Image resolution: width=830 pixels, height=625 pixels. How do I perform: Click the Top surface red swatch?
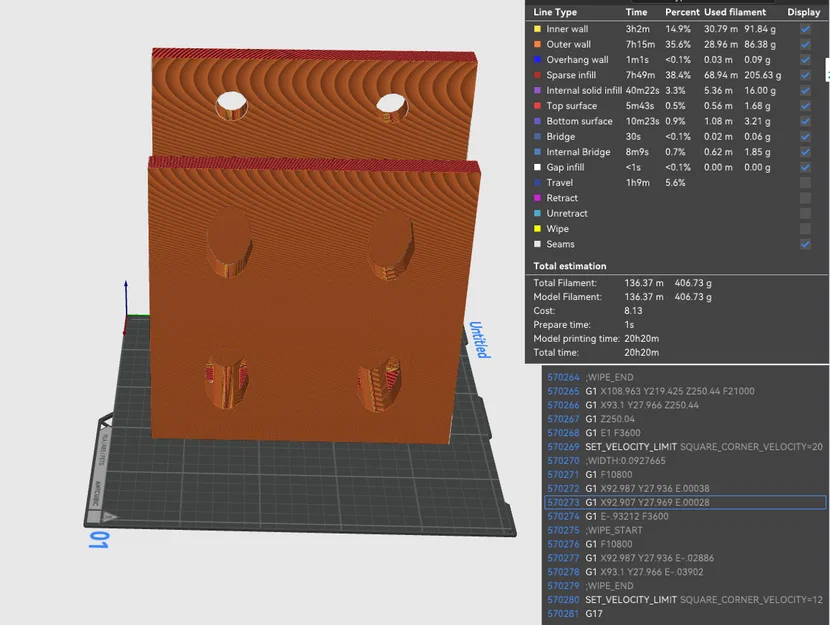pos(537,106)
